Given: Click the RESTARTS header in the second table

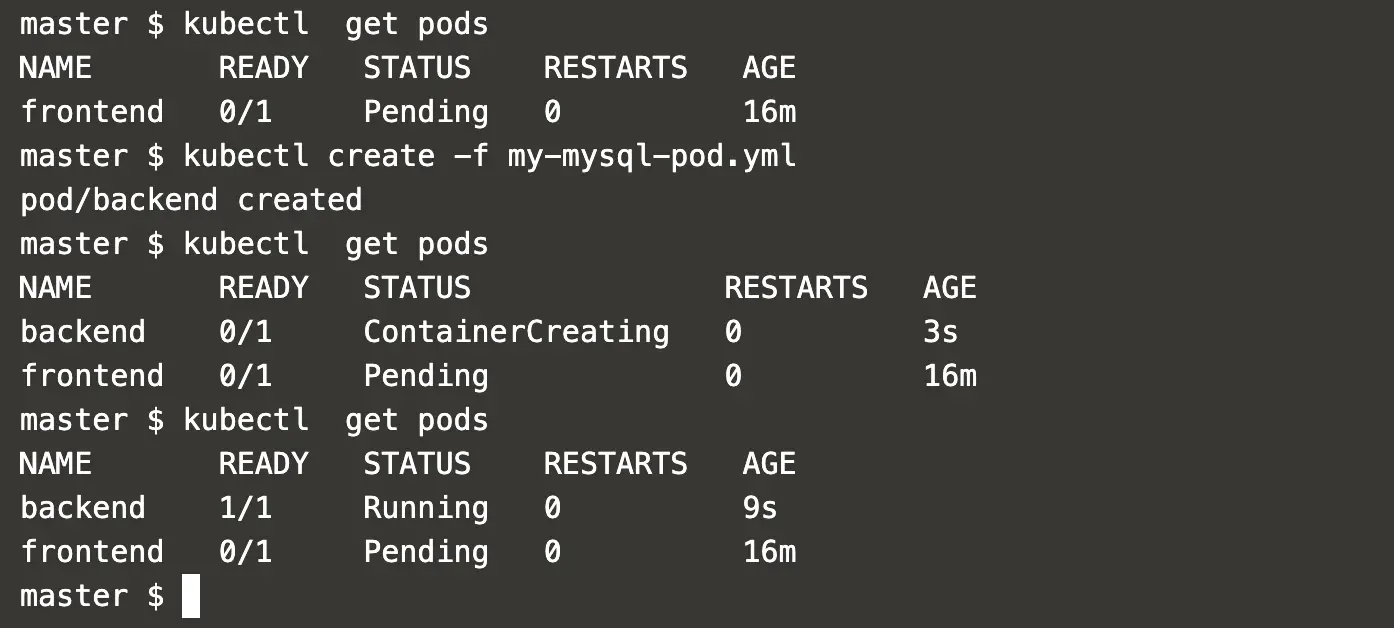Looking at the screenshot, I should [796, 288].
